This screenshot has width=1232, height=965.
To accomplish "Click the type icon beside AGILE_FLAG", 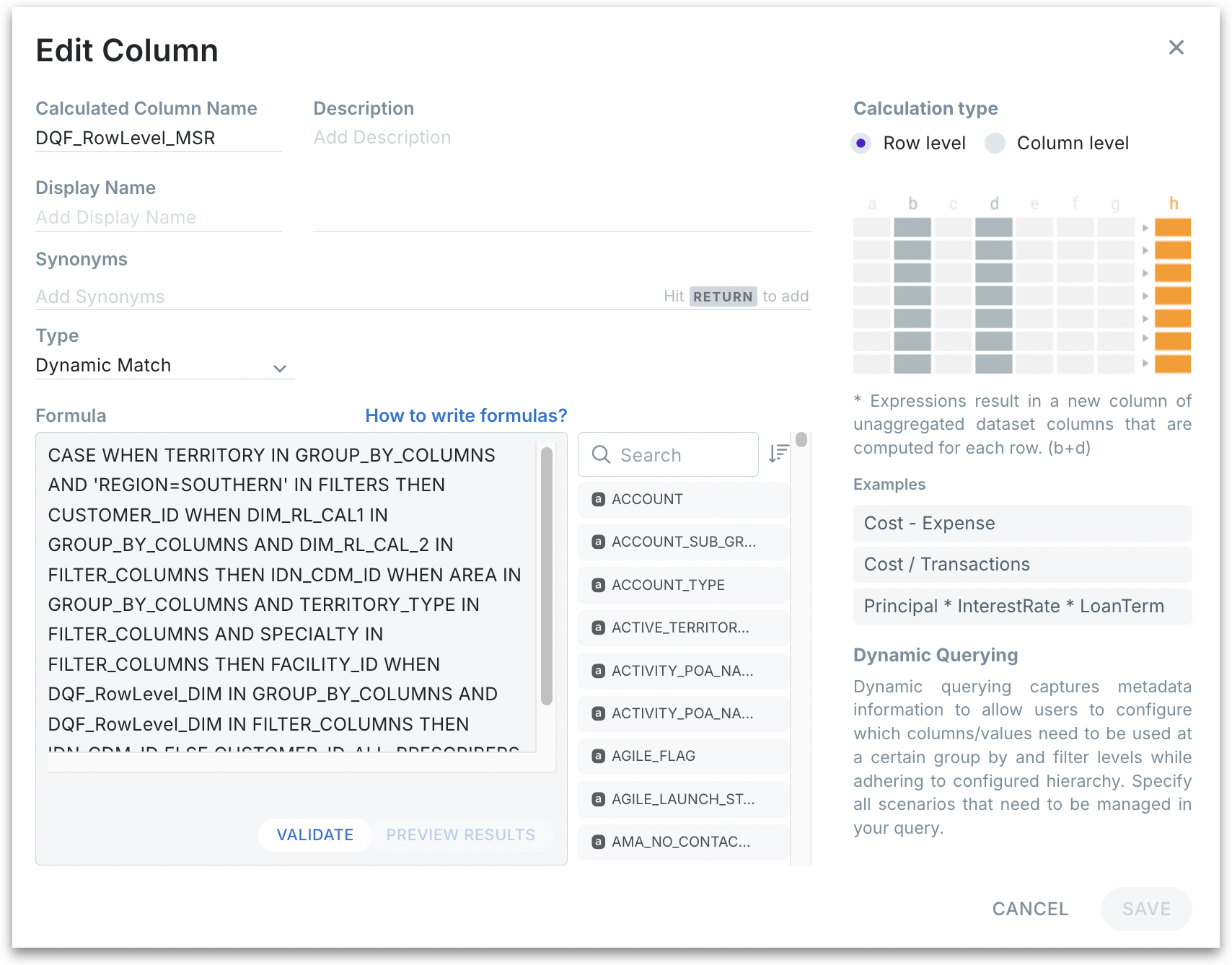I will 598,756.
